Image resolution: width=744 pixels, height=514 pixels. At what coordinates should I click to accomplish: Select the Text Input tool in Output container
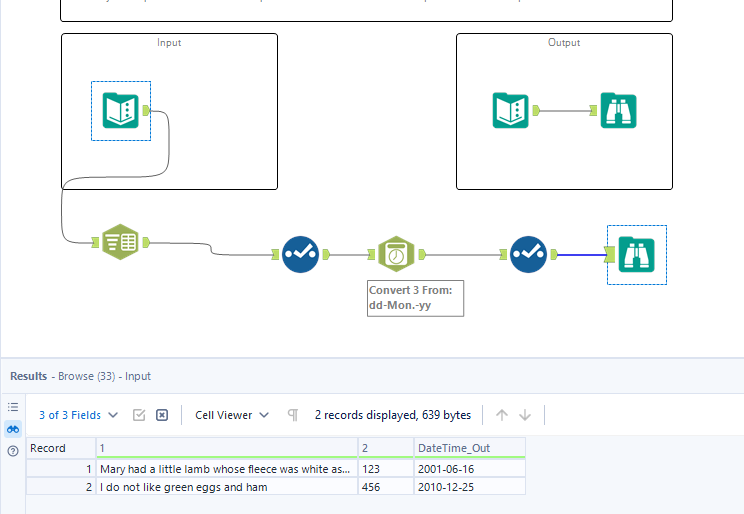tap(511, 111)
